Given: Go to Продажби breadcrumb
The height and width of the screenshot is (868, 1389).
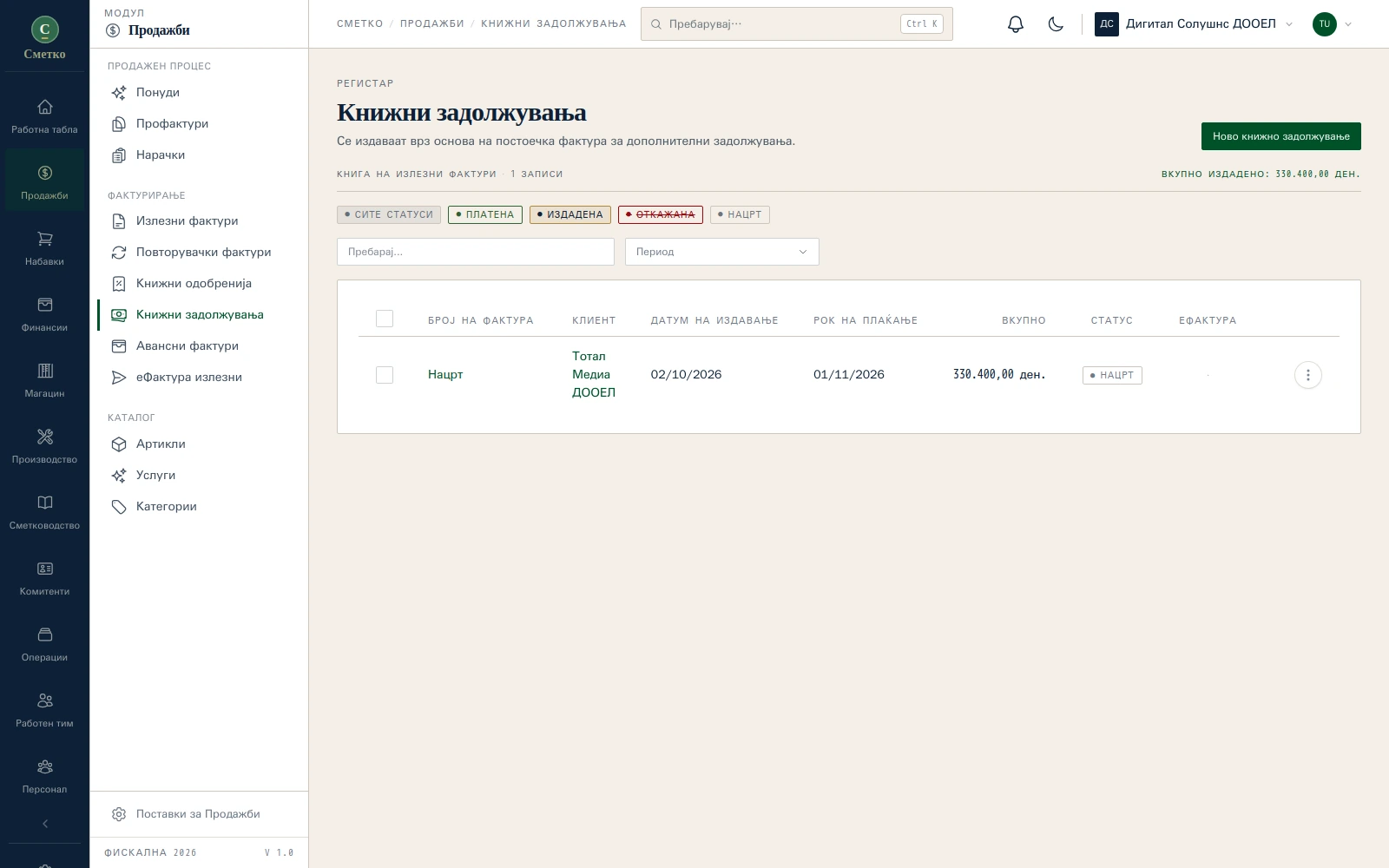Looking at the screenshot, I should [432, 24].
